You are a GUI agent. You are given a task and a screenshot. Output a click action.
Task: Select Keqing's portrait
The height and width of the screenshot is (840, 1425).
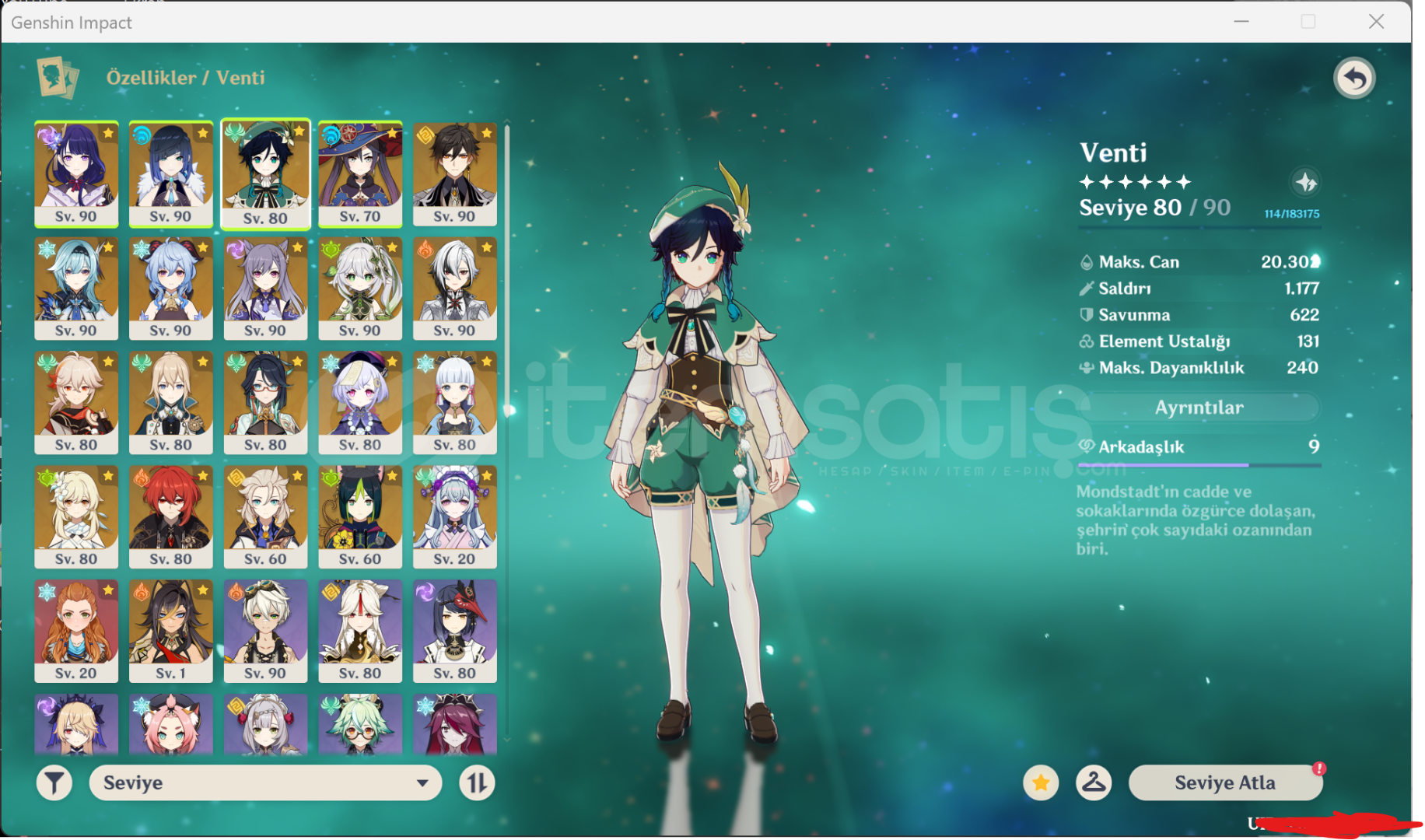coord(265,289)
